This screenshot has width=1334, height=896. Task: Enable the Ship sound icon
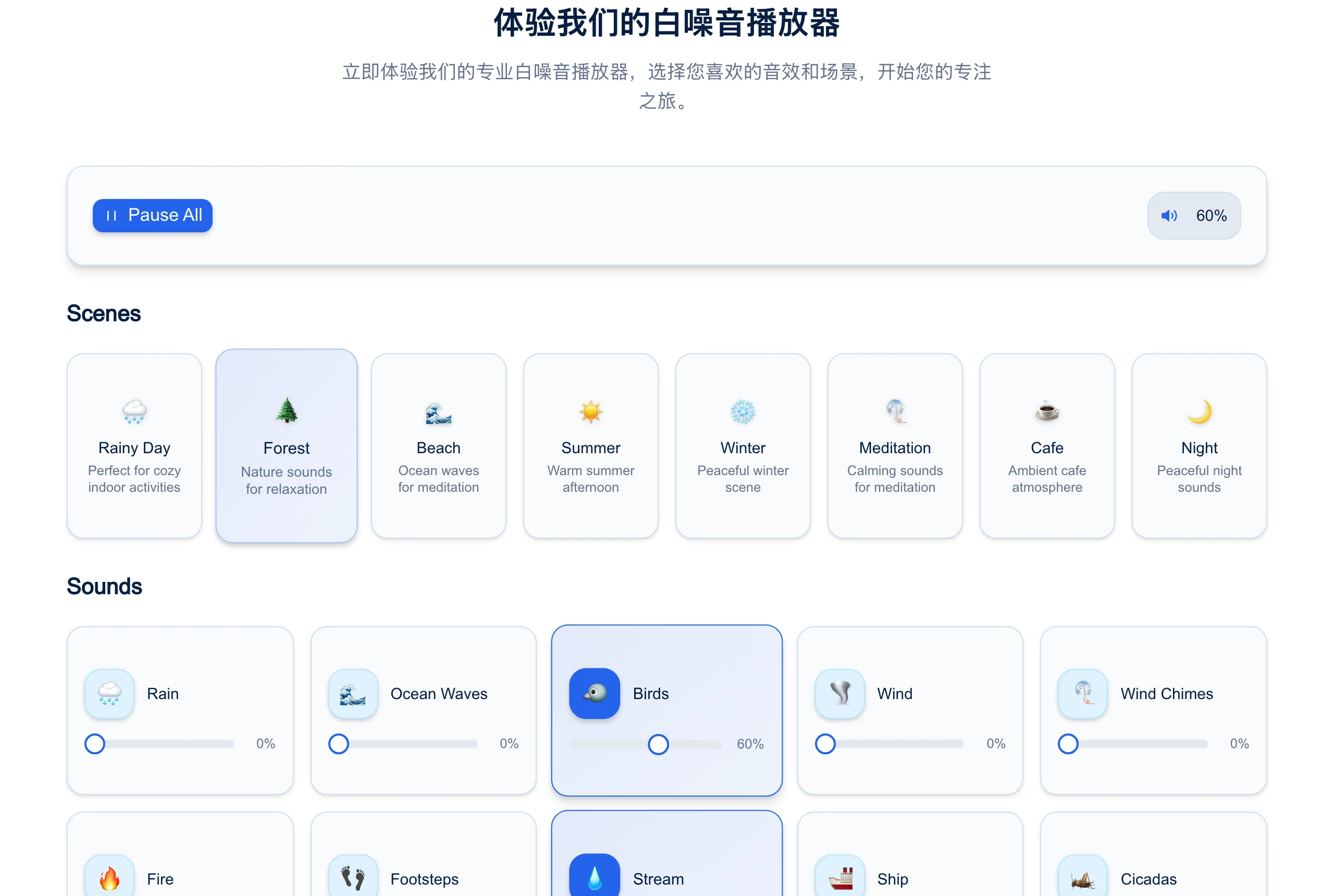pyautogui.click(x=839, y=876)
